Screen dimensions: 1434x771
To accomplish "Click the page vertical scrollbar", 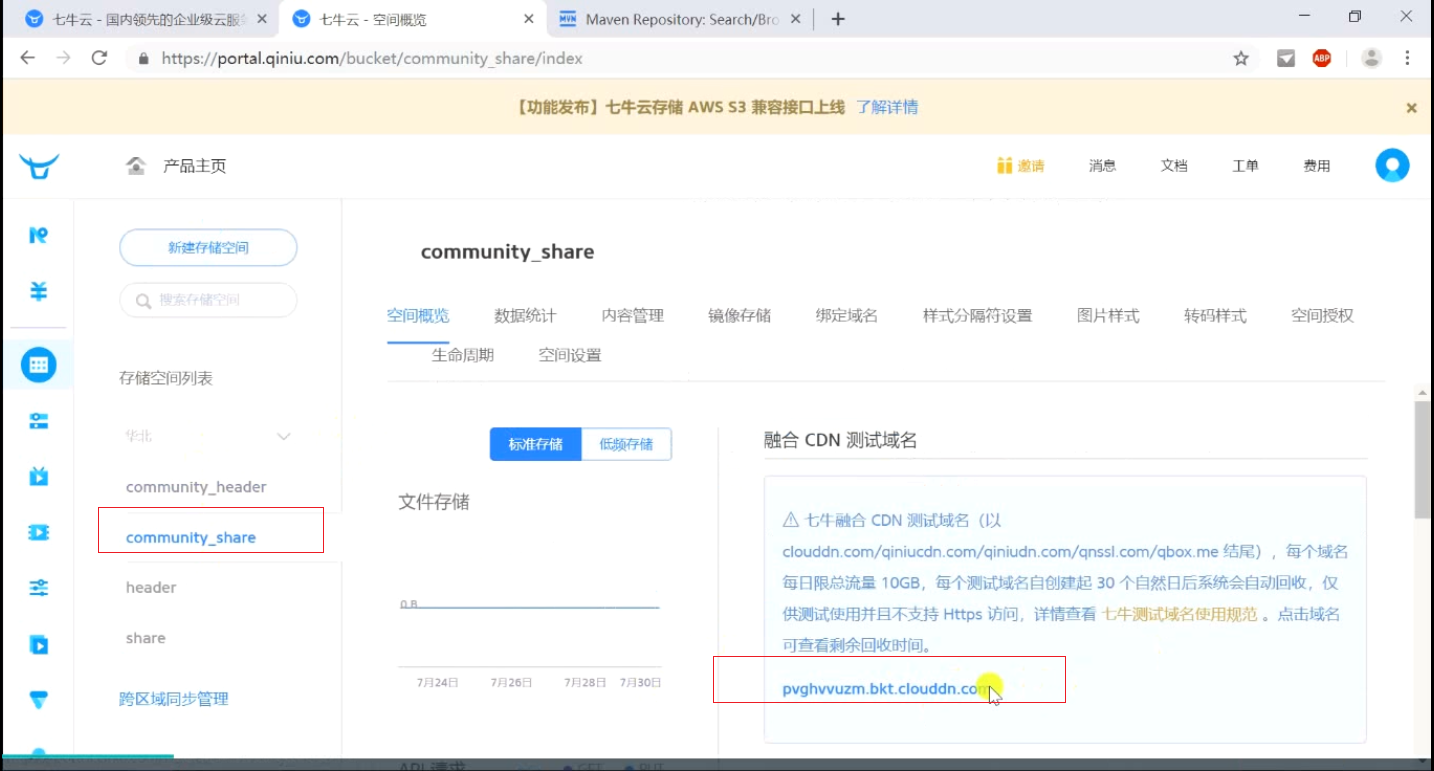I will (x=1423, y=460).
